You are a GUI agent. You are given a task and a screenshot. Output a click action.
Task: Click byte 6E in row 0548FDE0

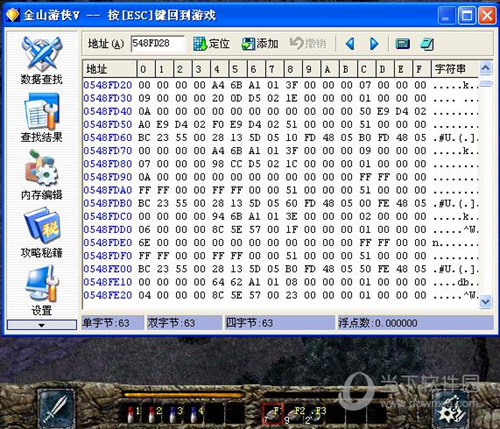pyautogui.click(x=144, y=242)
